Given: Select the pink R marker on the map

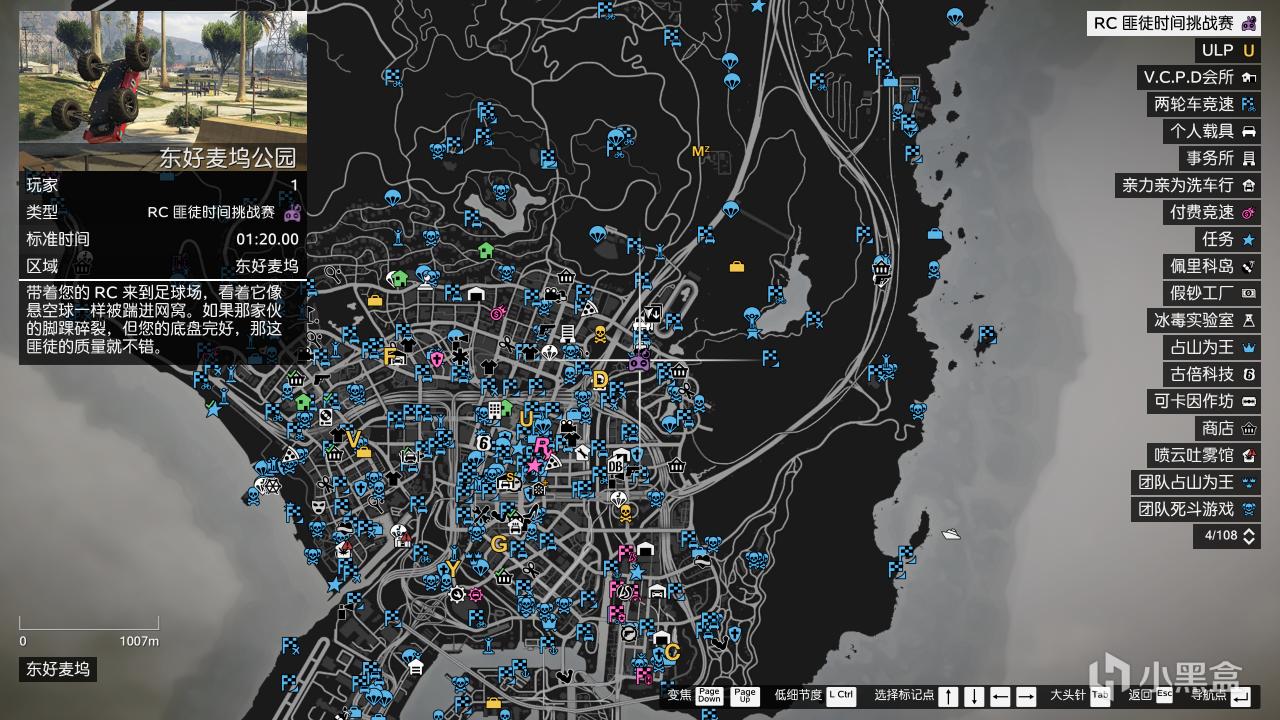Looking at the screenshot, I should point(542,446).
